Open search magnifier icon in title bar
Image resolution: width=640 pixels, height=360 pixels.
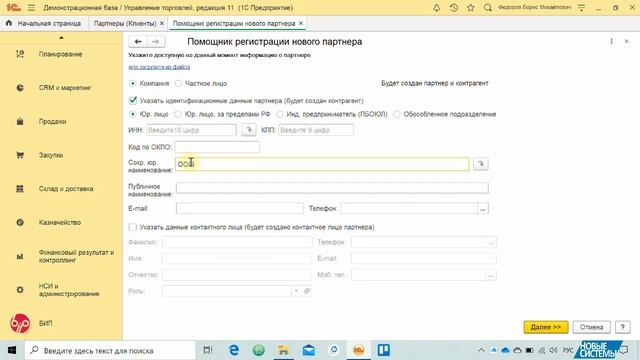[x=488, y=8]
